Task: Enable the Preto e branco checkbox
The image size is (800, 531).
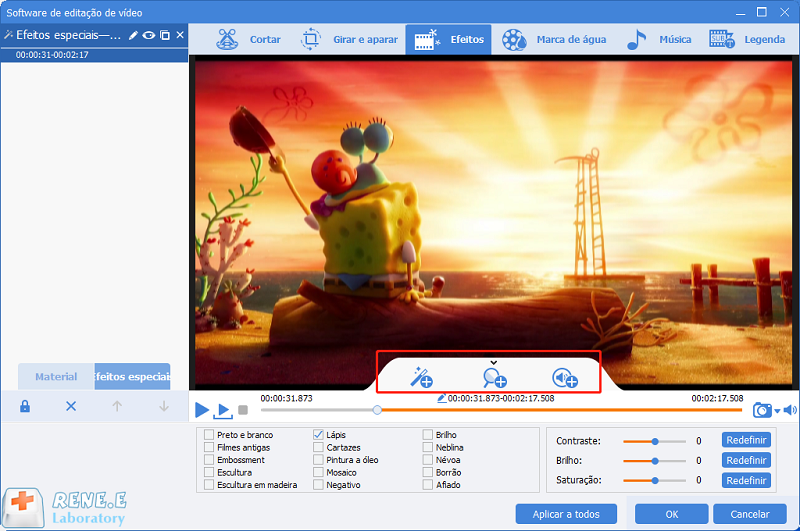Action: point(209,435)
